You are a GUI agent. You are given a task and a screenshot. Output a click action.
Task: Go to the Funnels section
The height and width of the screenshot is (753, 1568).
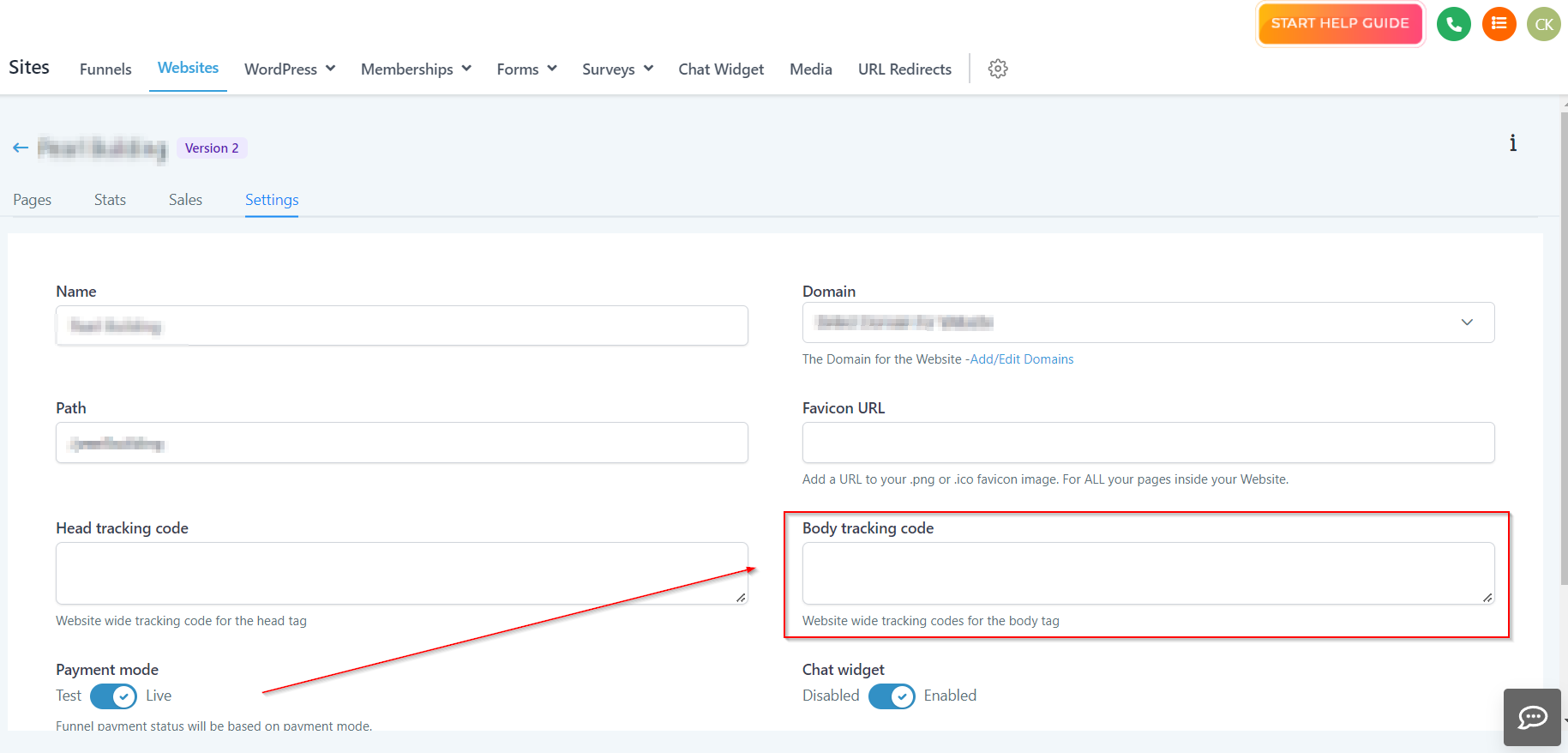pyautogui.click(x=105, y=69)
